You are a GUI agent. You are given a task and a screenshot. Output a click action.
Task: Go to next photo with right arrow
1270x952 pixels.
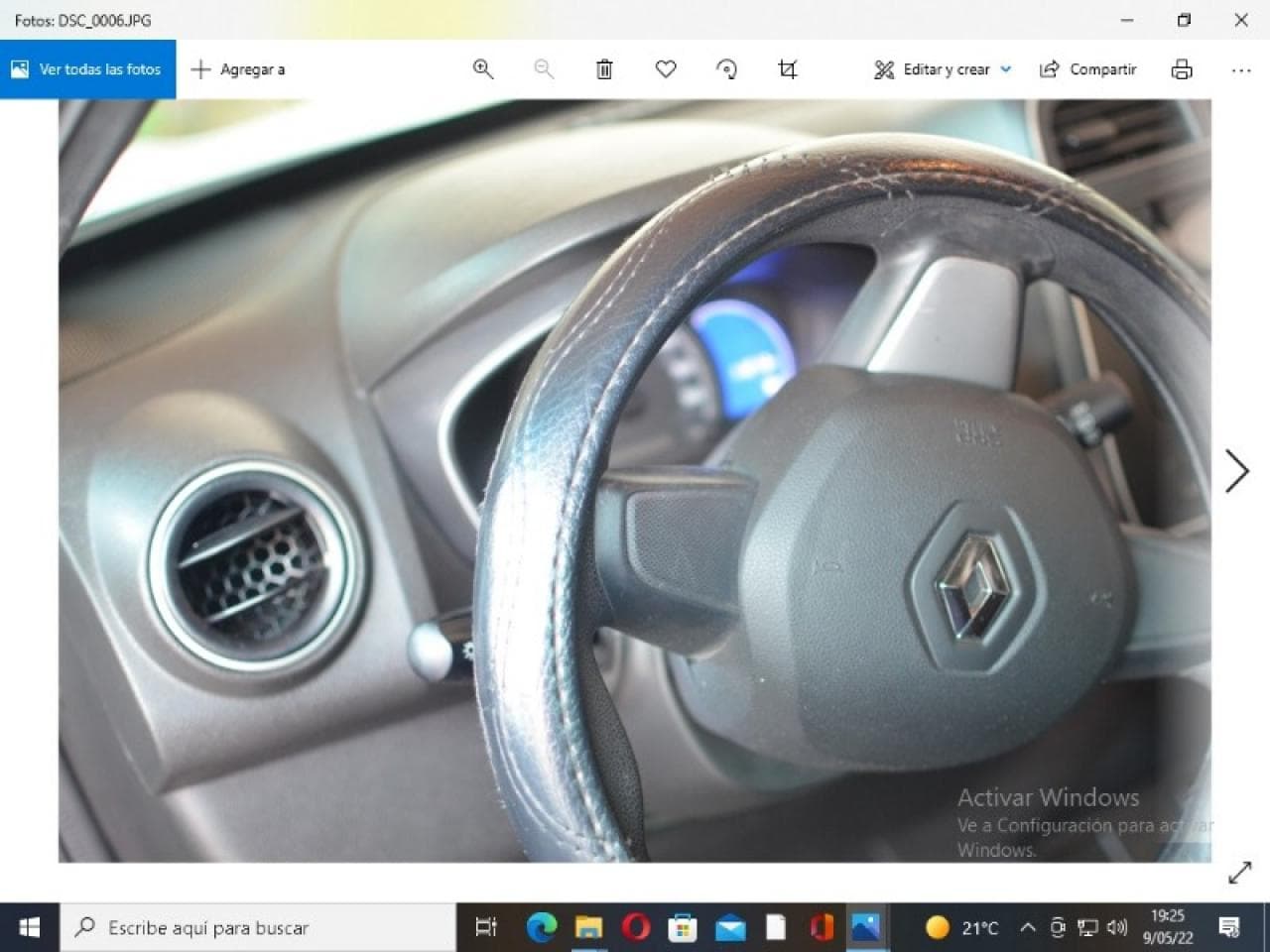click(1236, 471)
